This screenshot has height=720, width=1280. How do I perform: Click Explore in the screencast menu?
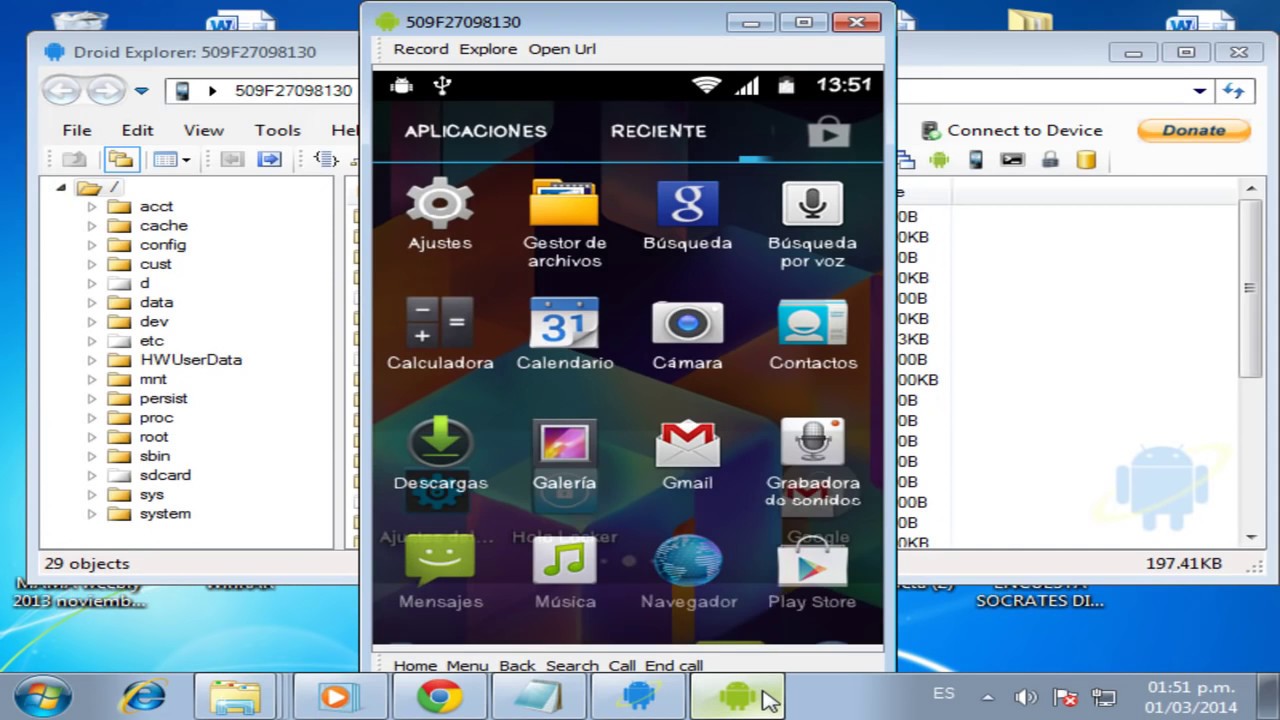pyautogui.click(x=488, y=49)
